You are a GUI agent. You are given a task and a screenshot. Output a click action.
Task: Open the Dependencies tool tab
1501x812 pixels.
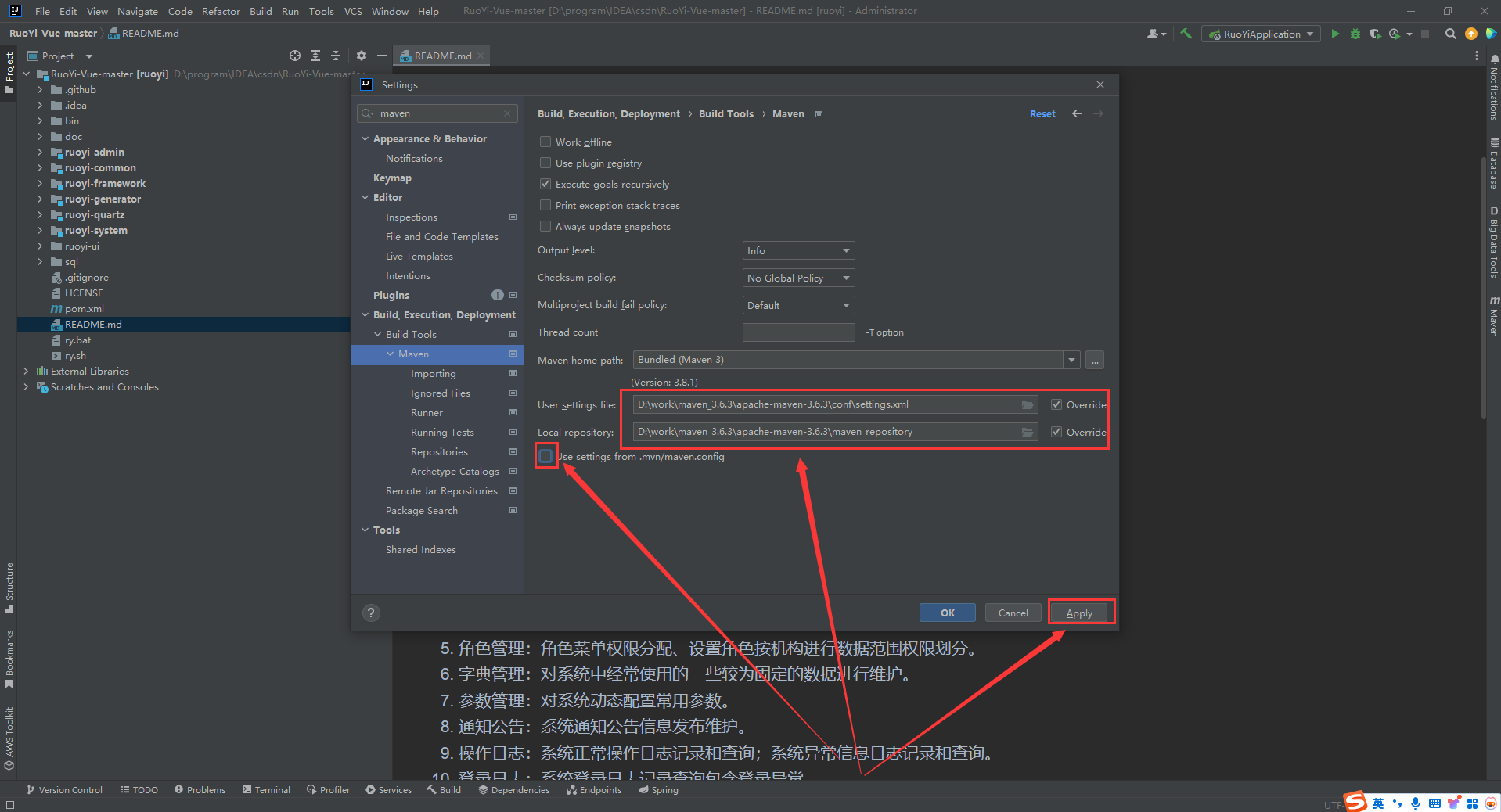click(x=513, y=790)
